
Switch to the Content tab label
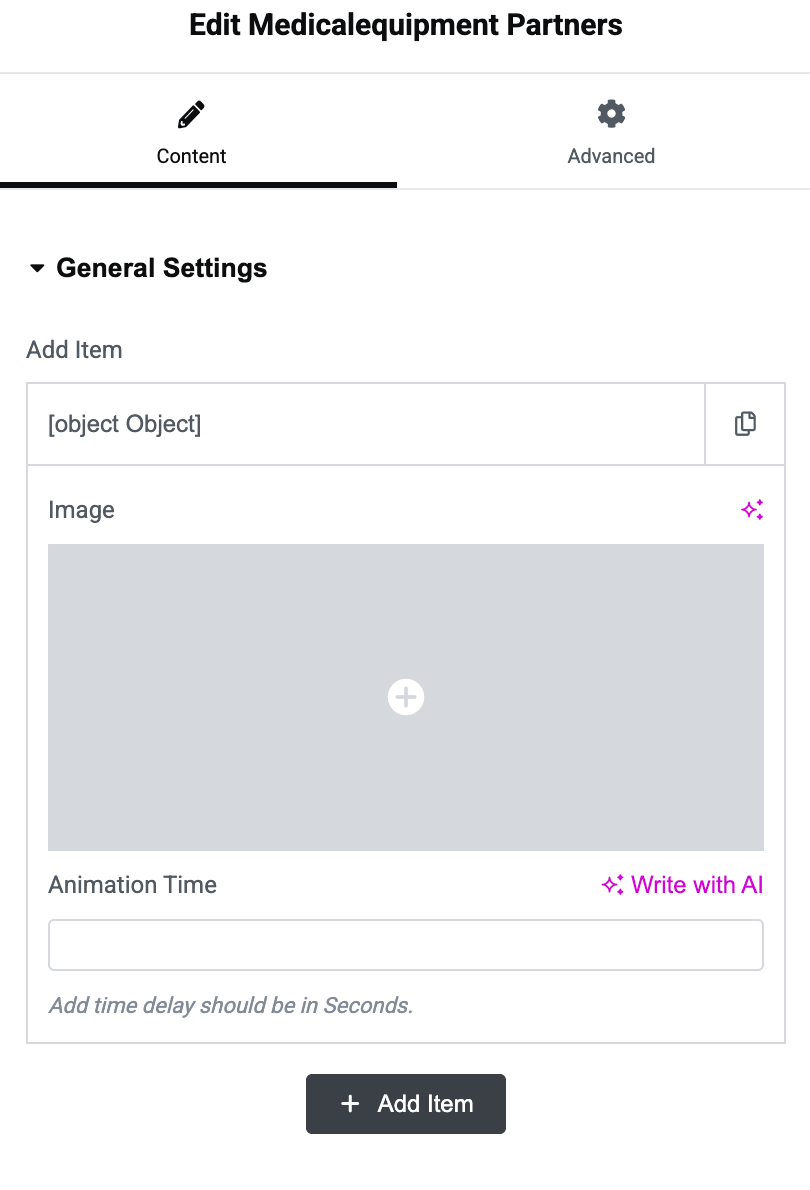[x=192, y=156]
